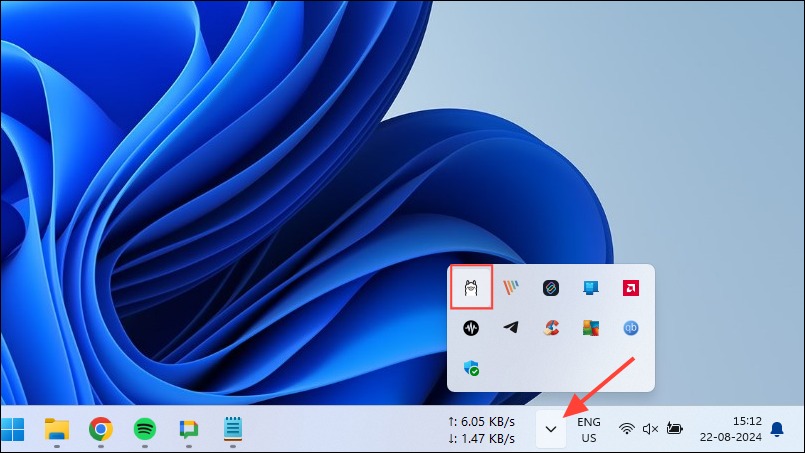Switch the ENG US input language
805x453 pixels.
coord(589,429)
